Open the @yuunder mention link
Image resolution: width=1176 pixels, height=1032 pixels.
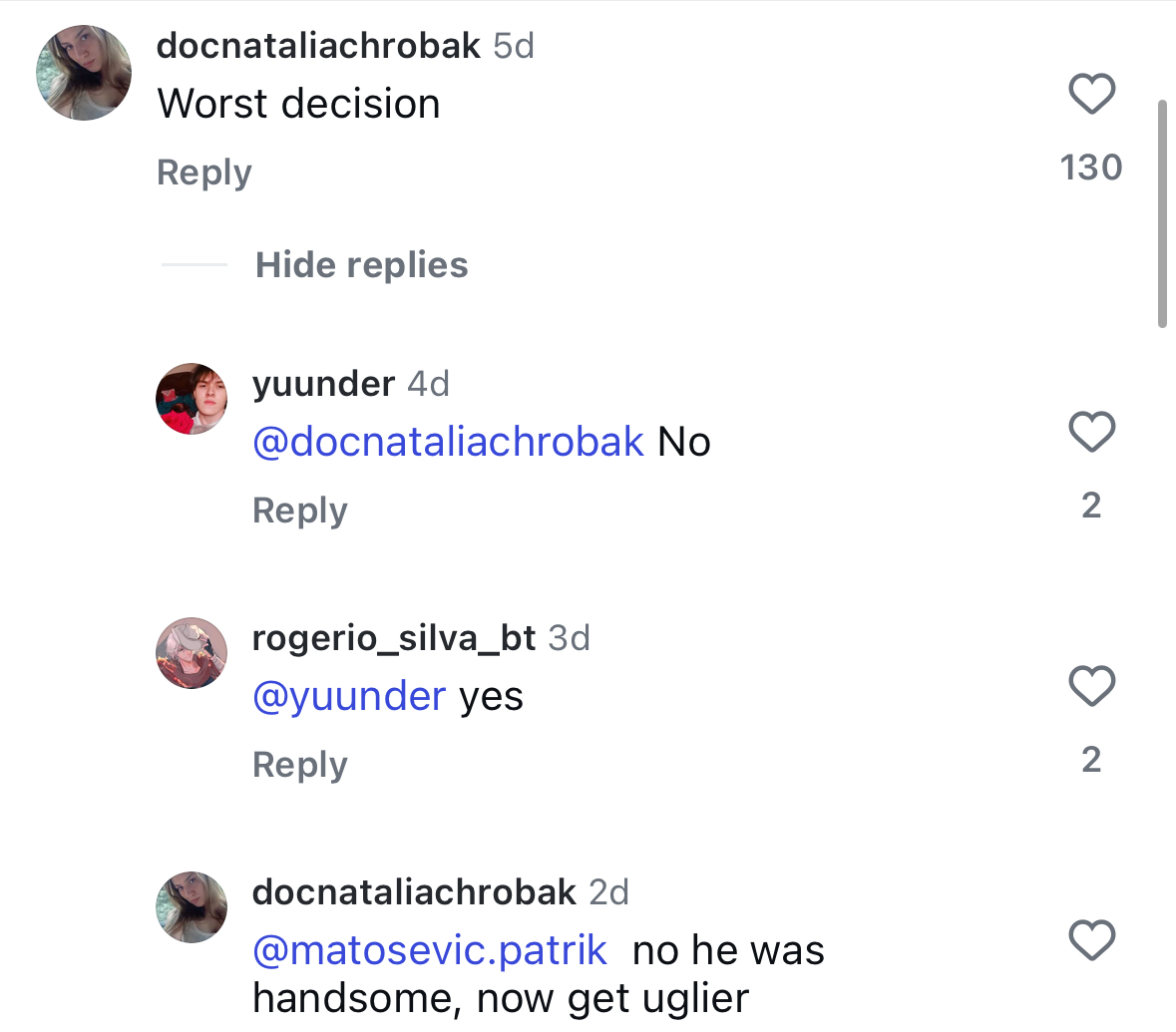tap(349, 696)
